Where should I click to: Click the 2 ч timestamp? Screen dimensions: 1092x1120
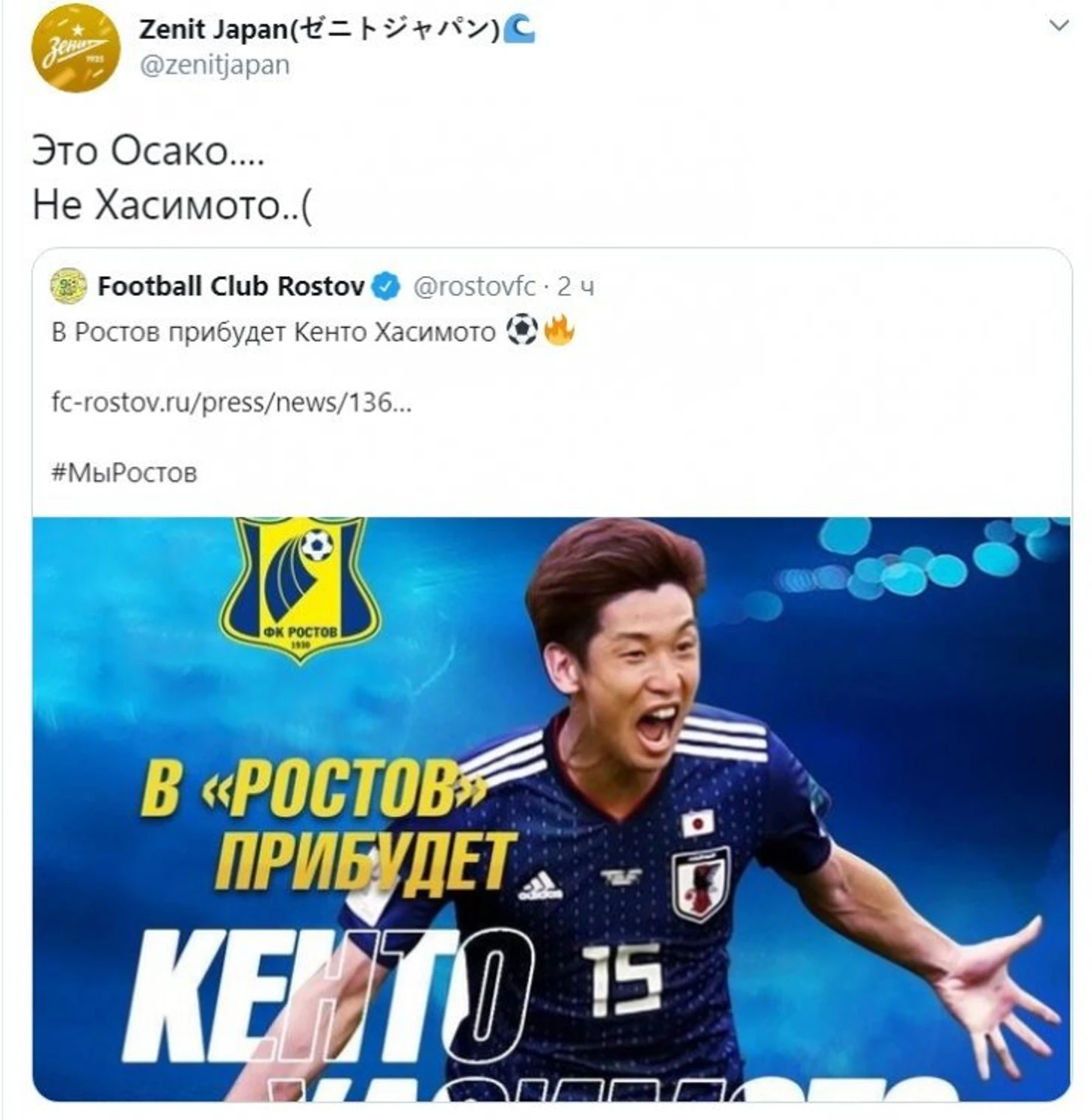(x=576, y=286)
